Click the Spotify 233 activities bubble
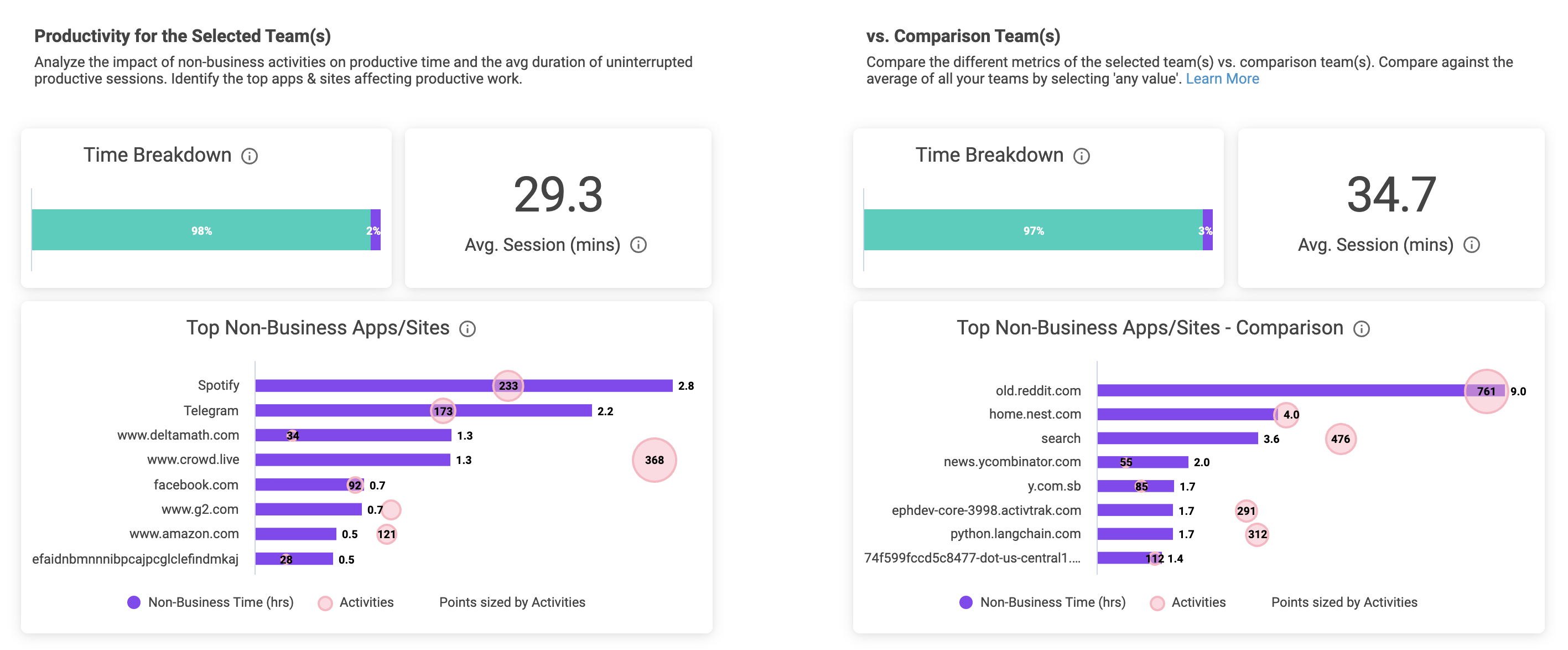The width and height of the screenshot is (1568, 650). (508, 385)
